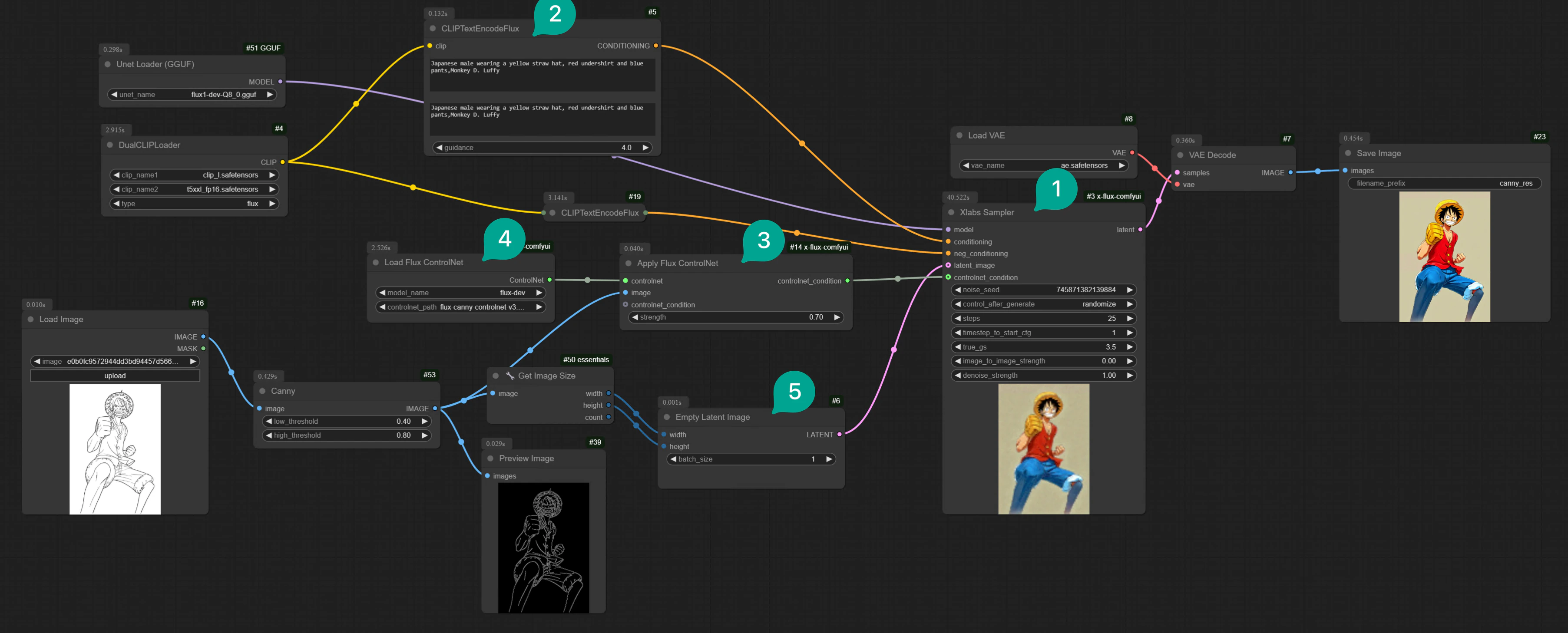Image resolution: width=1568 pixels, height=633 pixels.
Task: Click the ControlNet strength 0.70 slider
Action: click(735, 317)
